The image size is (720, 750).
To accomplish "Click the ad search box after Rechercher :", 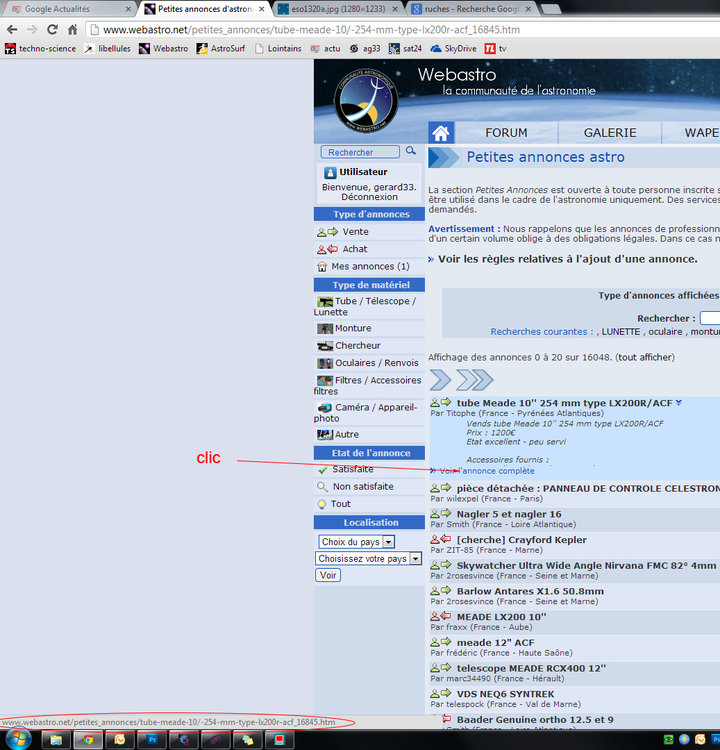I will click(x=710, y=318).
